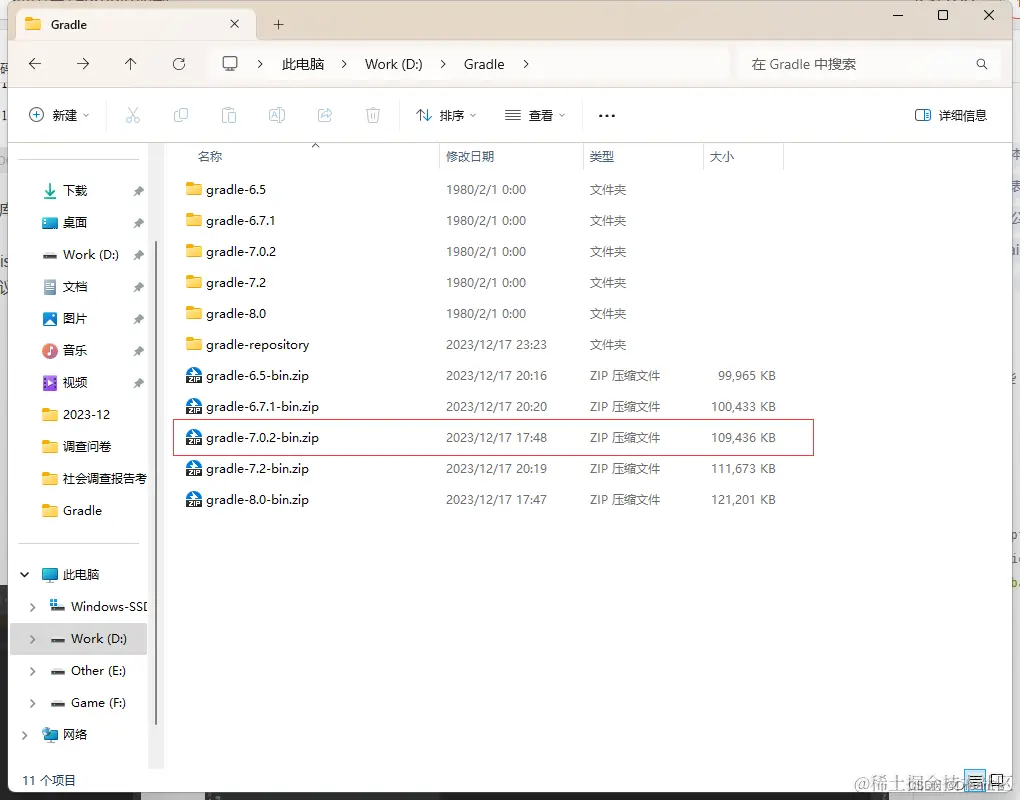The width and height of the screenshot is (1020, 800).
Task: Select the gradle-7.2-bin.zip file icon
Action: click(x=194, y=468)
